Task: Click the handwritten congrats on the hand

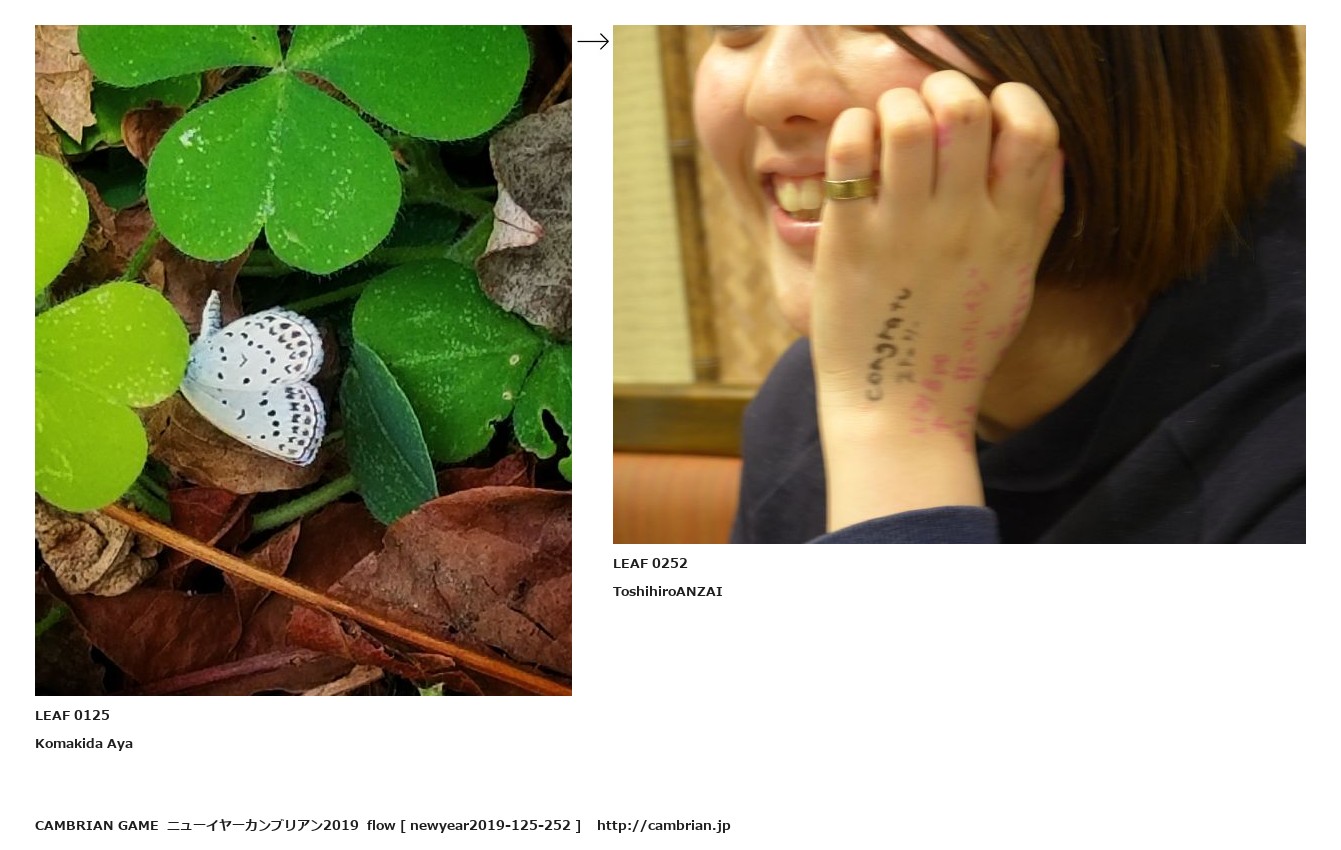Action: coord(888,345)
